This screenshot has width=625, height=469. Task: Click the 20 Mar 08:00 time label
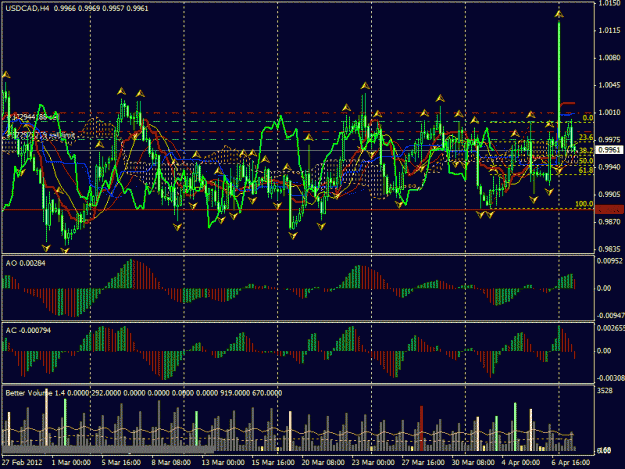(x=323, y=463)
